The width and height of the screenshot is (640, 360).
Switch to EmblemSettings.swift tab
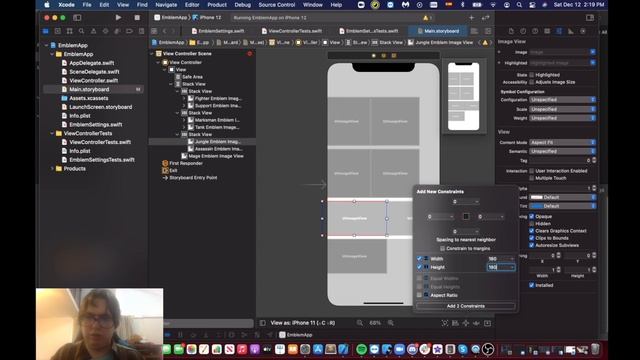[218, 31]
